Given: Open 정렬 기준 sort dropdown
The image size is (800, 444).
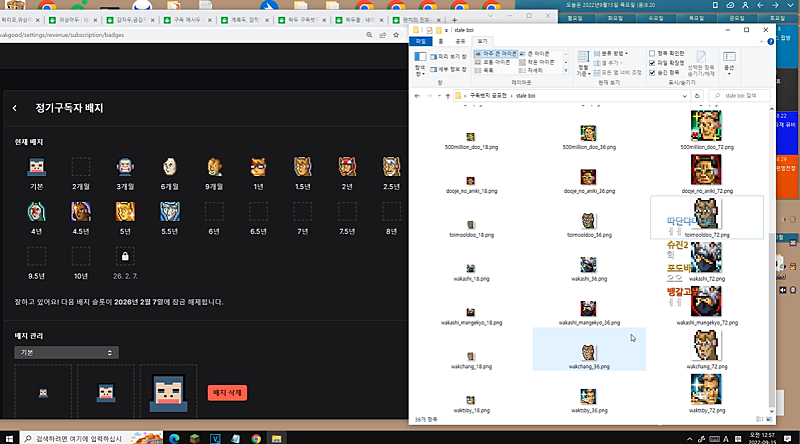Looking at the screenshot, I should [x=583, y=64].
